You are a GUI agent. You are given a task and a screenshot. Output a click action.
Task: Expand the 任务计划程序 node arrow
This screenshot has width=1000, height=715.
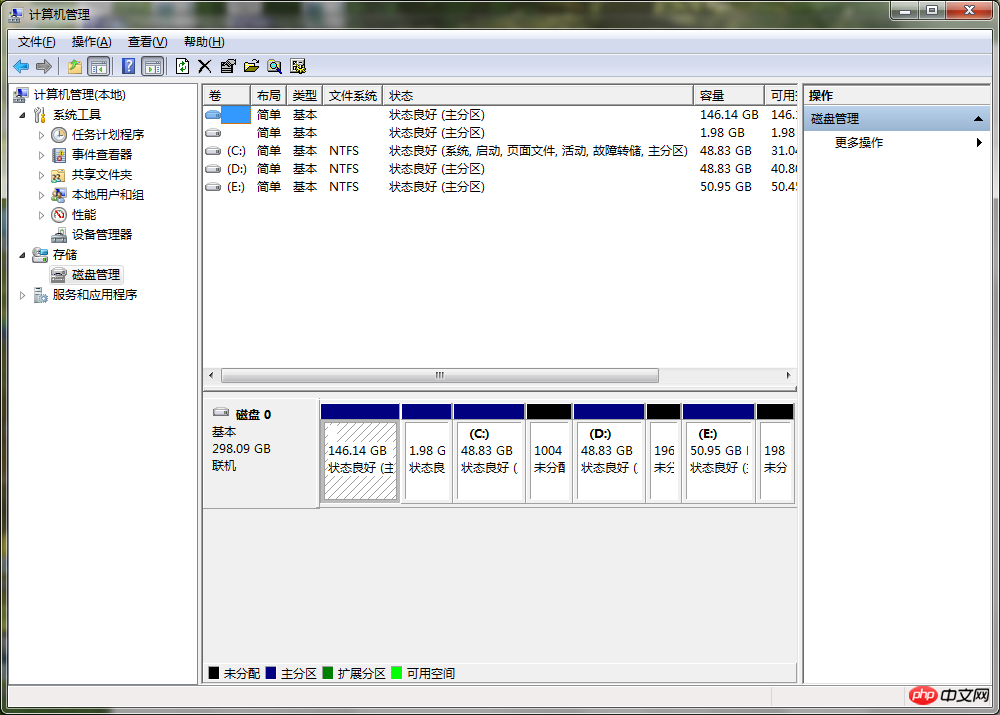(x=41, y=135)
